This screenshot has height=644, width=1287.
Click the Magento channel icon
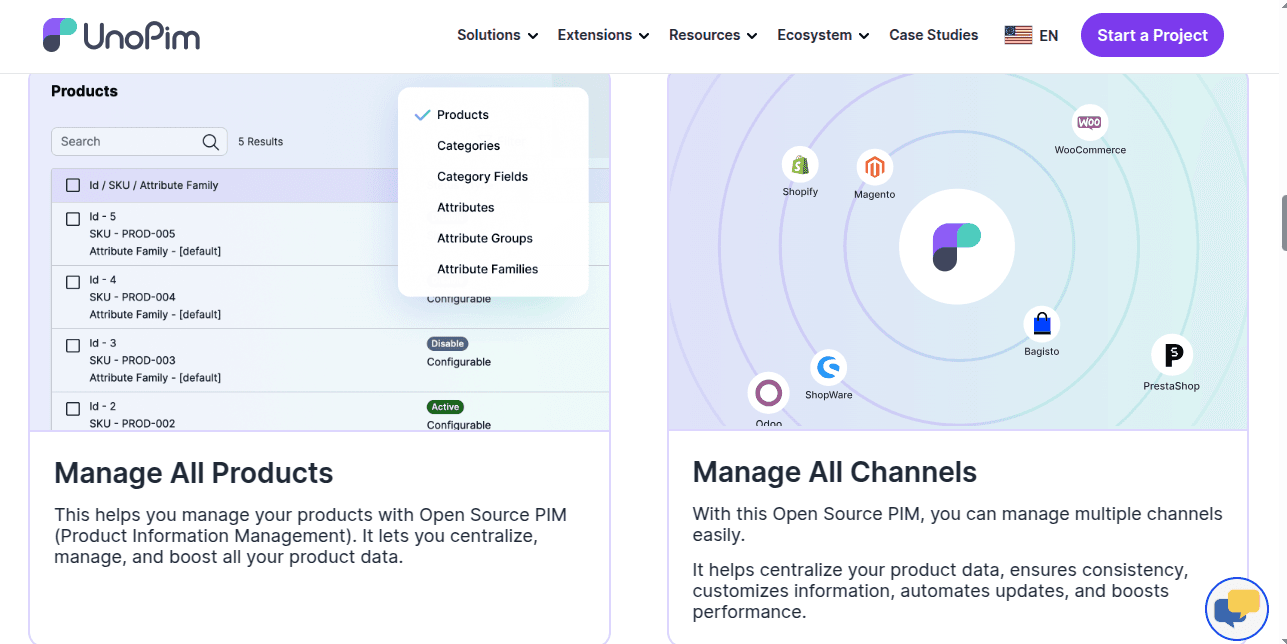click(x=874, y=168)
